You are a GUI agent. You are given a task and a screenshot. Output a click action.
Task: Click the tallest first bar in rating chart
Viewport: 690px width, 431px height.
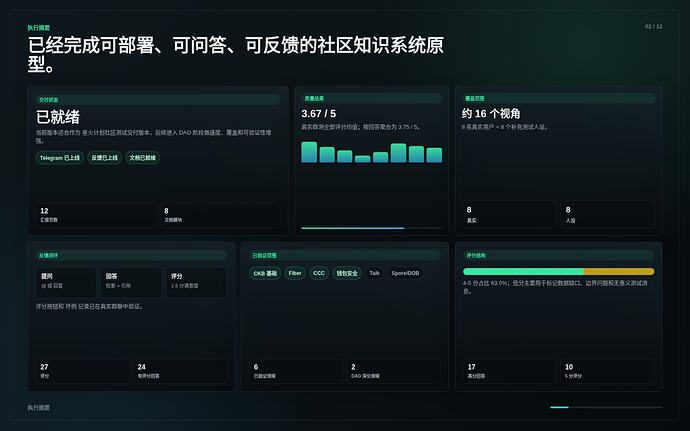[309, 152]
